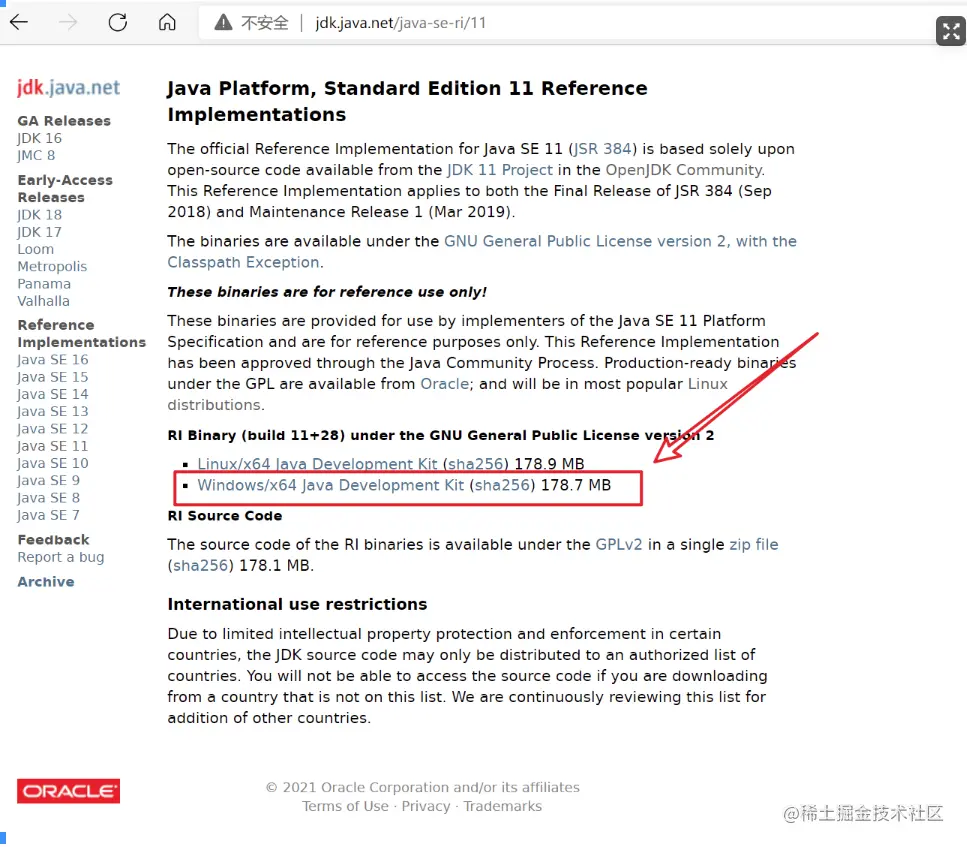Open the JDK 11 Project link
Screen dimensions: 967x847
pos(500,170)
